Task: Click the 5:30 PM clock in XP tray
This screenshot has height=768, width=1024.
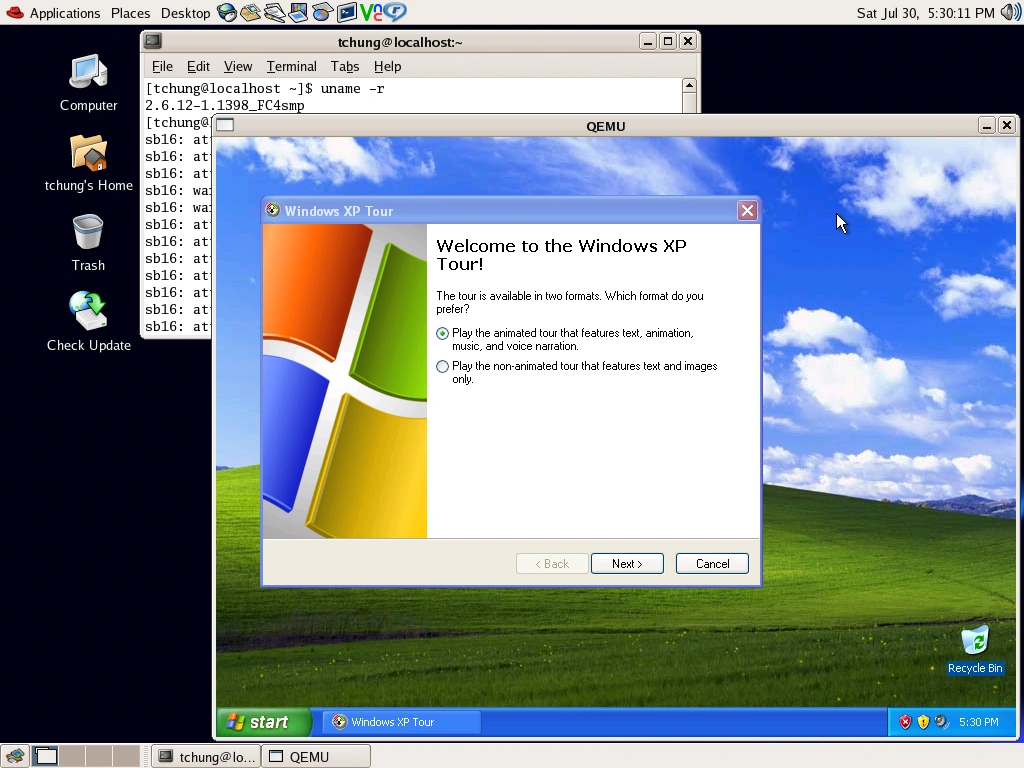Action: (x=978, y=722)
